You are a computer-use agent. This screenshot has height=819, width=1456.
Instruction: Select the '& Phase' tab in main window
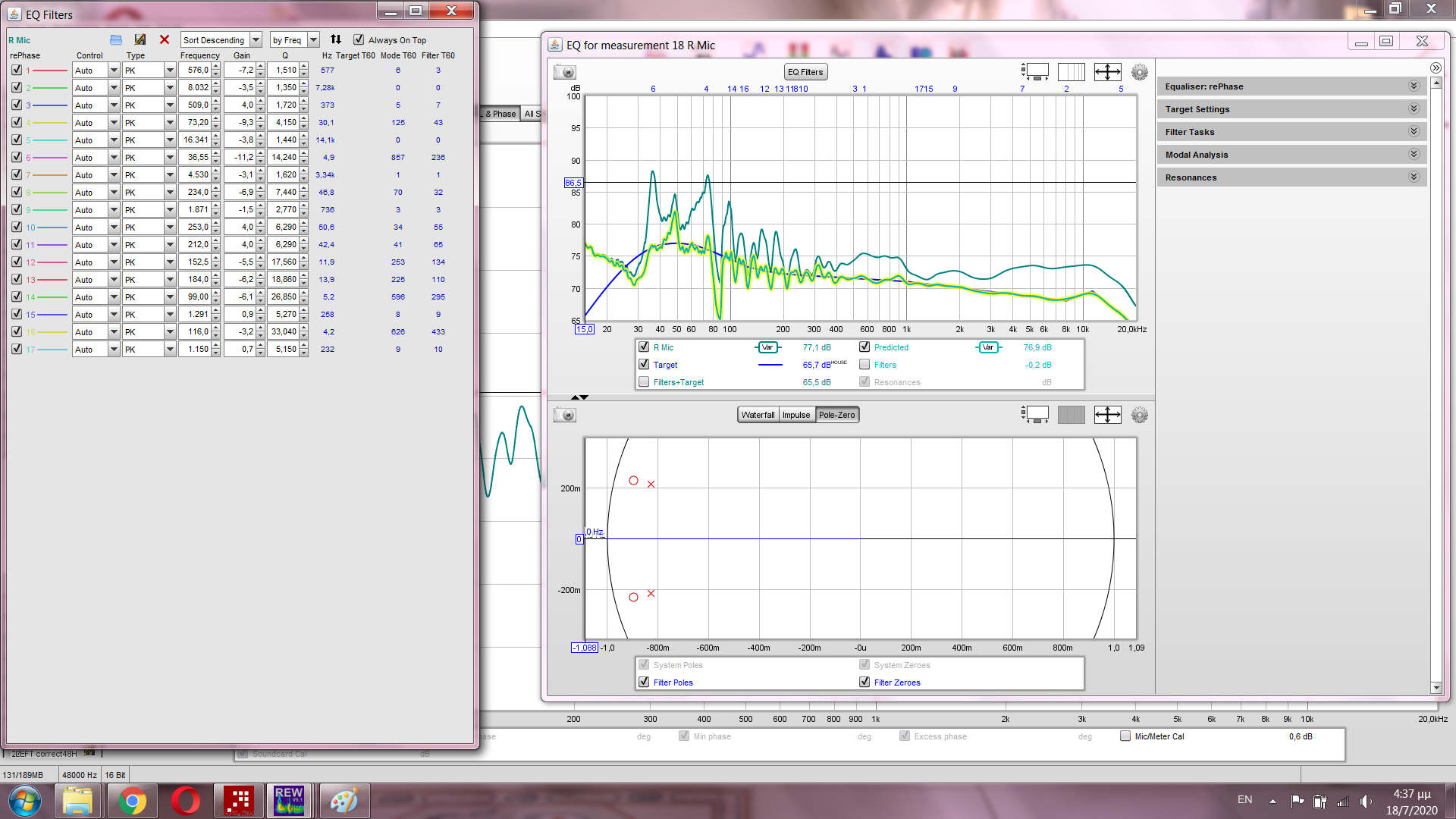pos(500,114)
